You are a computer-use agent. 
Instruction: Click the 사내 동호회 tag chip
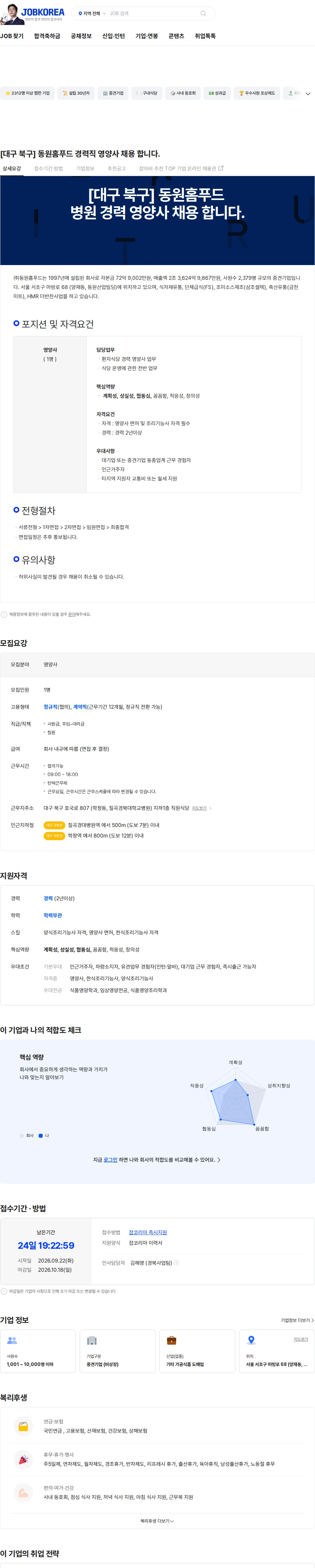pyautogui.click(x=182, y=93)
